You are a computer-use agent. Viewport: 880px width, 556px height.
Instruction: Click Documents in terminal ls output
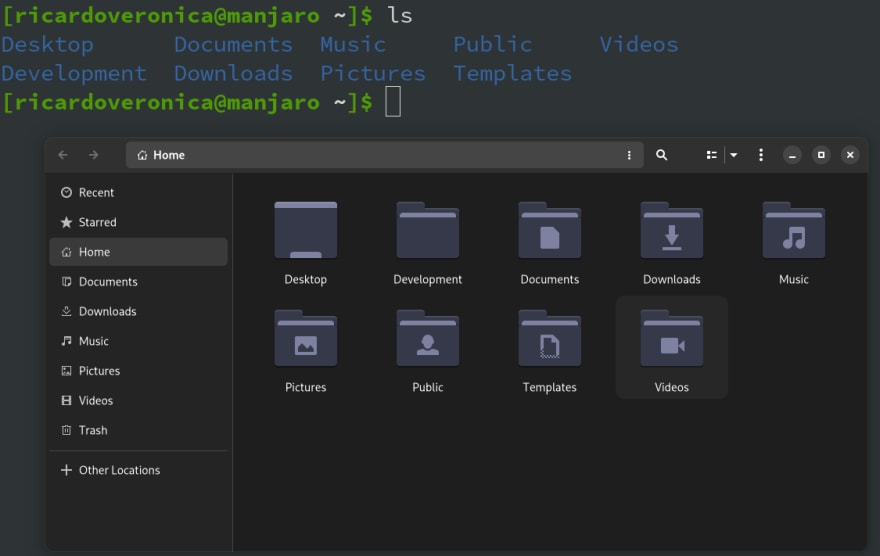tap(233, 44)
